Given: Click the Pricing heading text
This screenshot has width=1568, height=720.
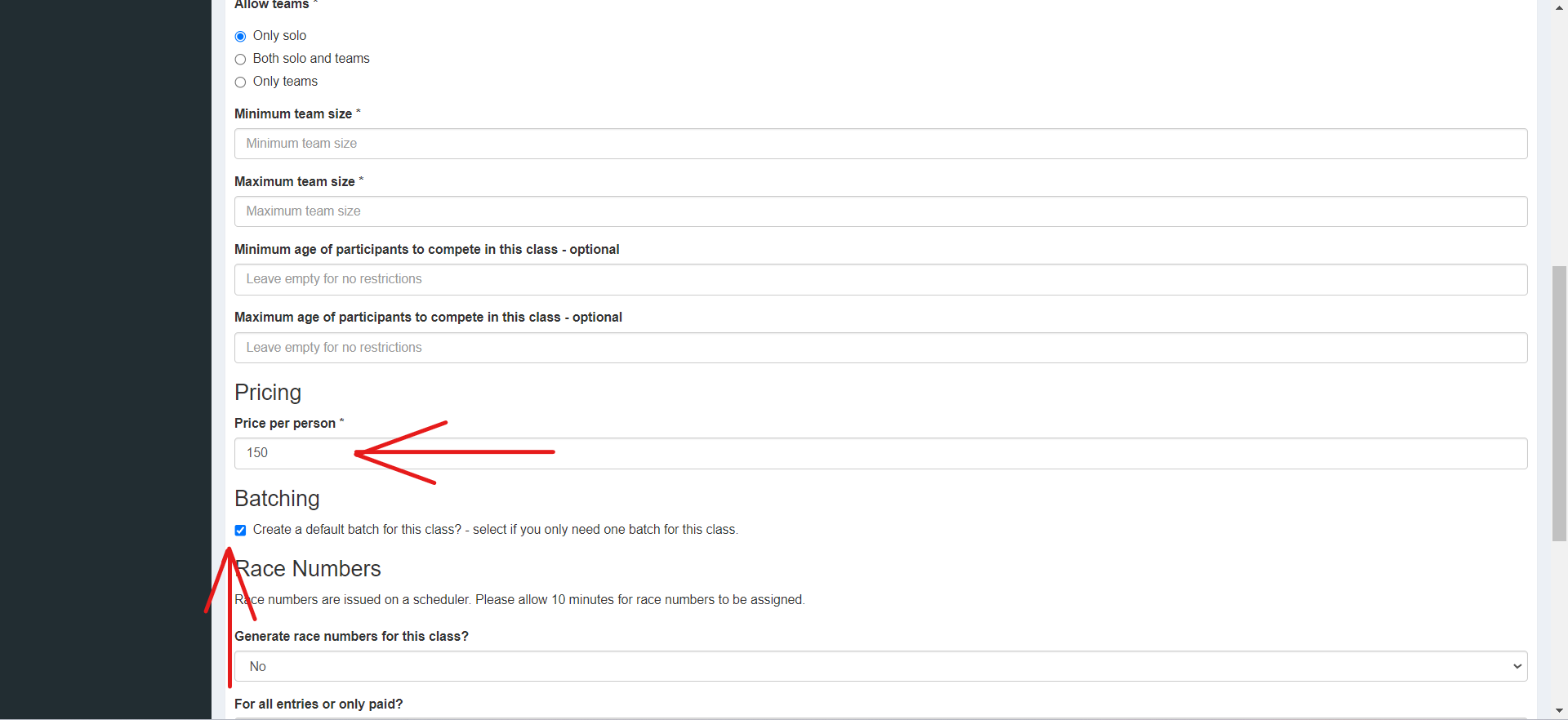Looking at the screenshot, I should click(268, 393).
